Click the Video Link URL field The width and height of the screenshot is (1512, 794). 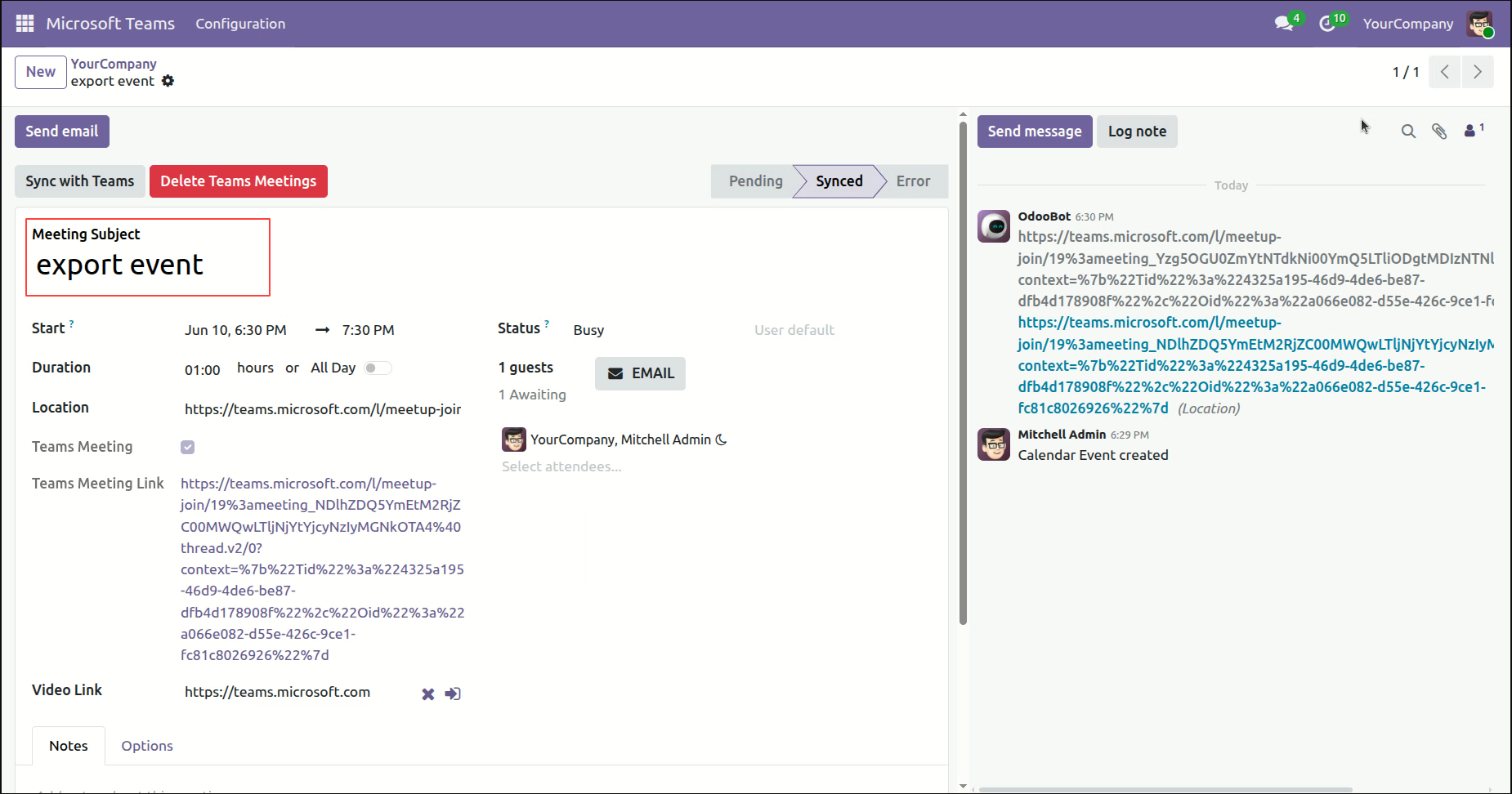coord(278,692)
